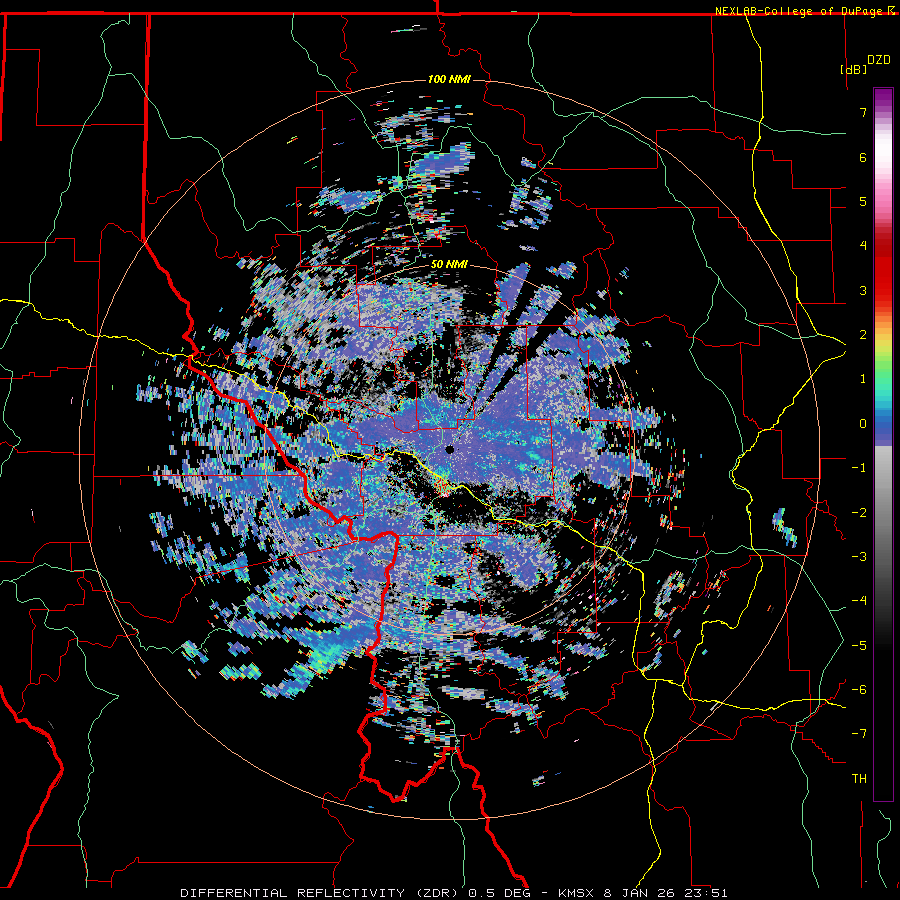900x900 pixels.
Task: Click the positive 7 value on scale
Action: [863, 112]
